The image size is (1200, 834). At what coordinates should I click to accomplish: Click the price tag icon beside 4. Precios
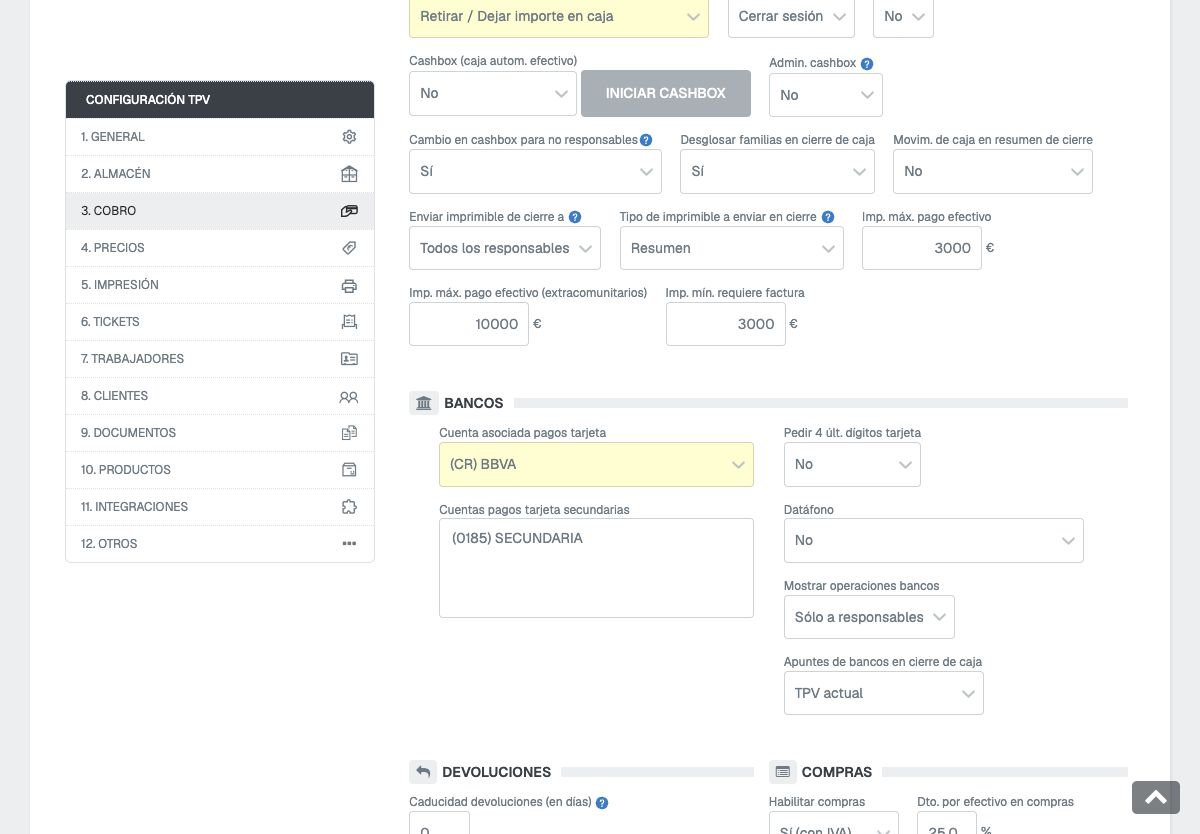[x=349, y=248]
